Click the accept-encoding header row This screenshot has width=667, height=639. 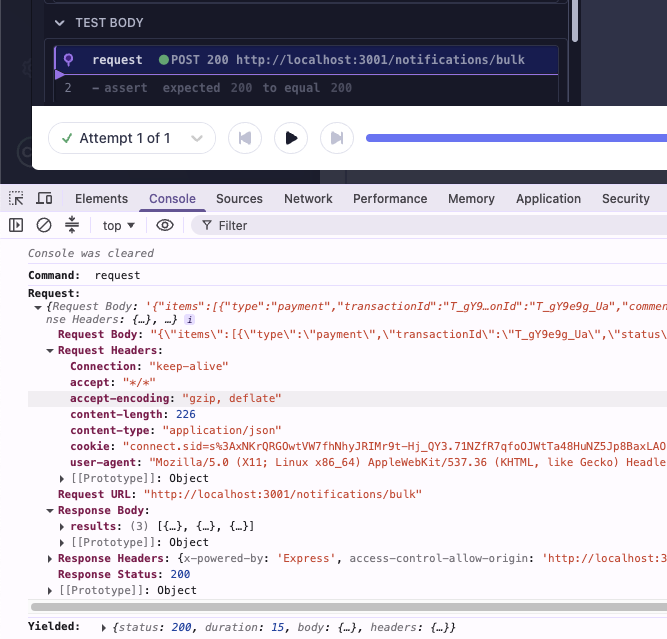(348, 399)
